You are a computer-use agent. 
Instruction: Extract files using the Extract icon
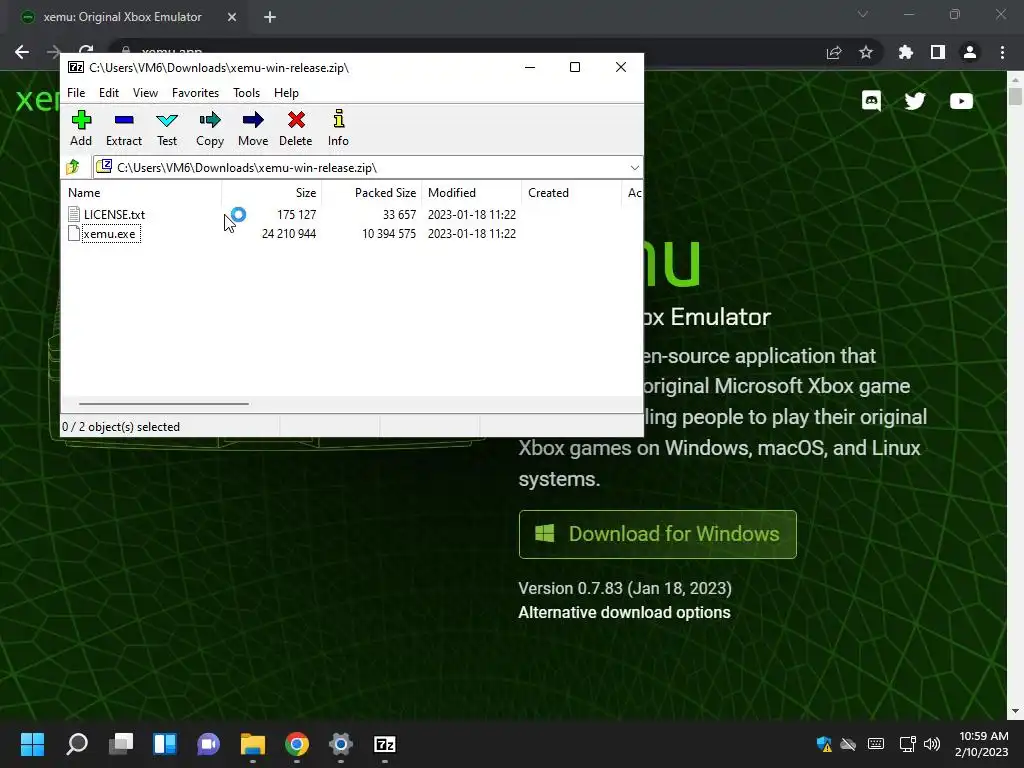(x=123, y=128)
